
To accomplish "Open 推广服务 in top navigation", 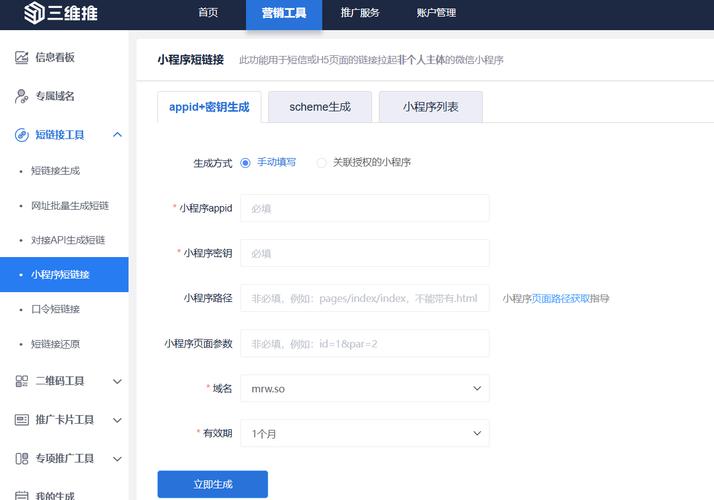I will click(x=360, y=13).
